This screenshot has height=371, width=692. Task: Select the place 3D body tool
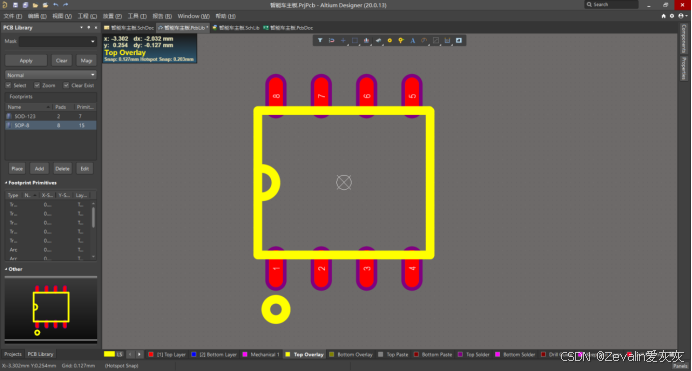point(378,40)
